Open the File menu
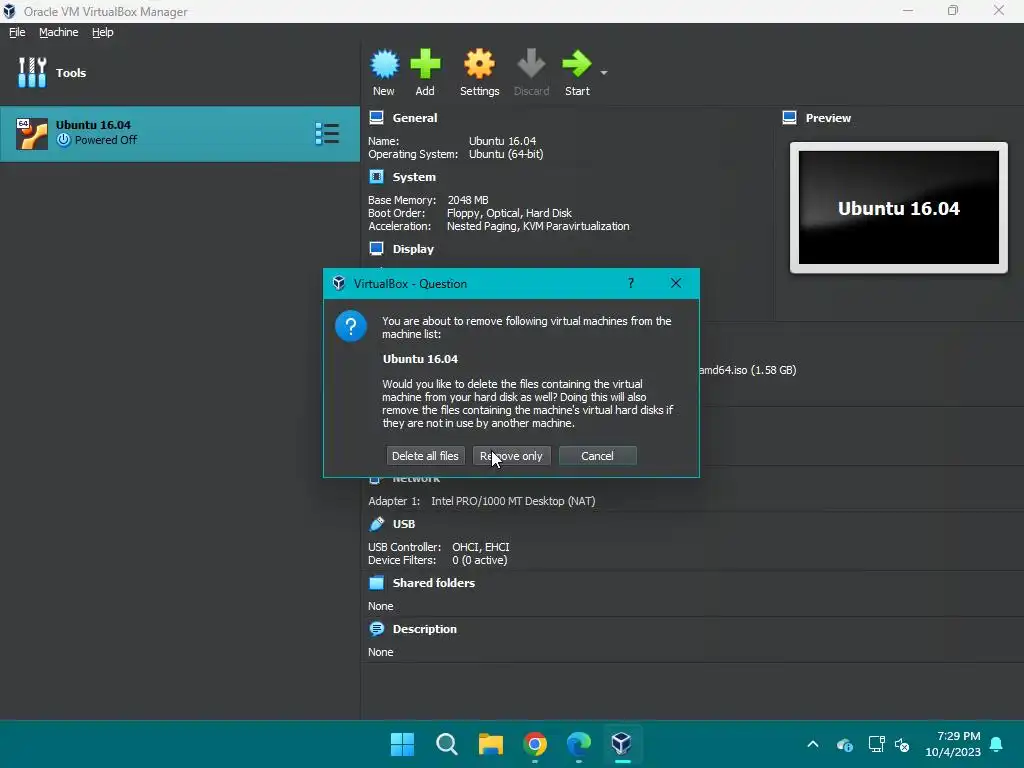Viewport: 1024px width, 768px height. coord(17,32)
